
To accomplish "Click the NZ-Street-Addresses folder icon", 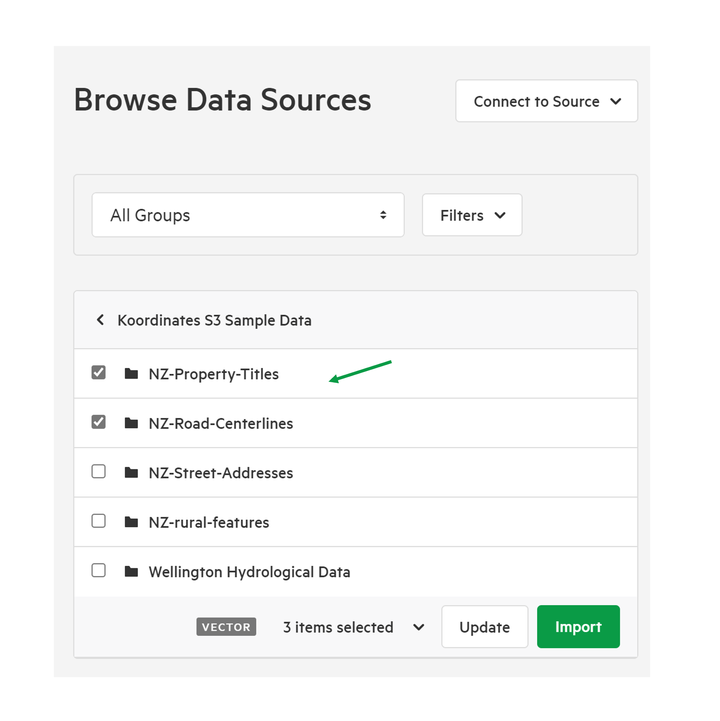I will [131, 473].
